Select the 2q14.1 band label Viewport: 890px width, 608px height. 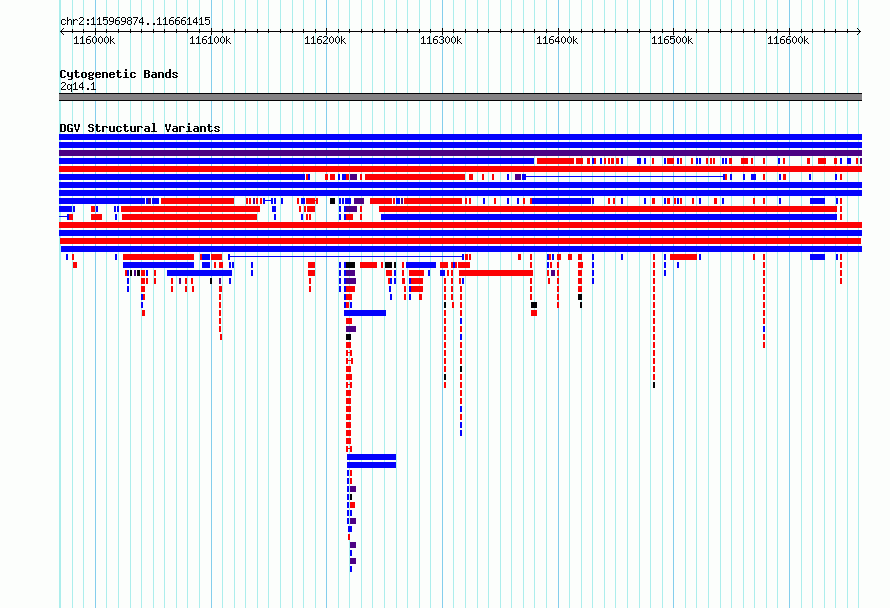(x=78, y=86)
